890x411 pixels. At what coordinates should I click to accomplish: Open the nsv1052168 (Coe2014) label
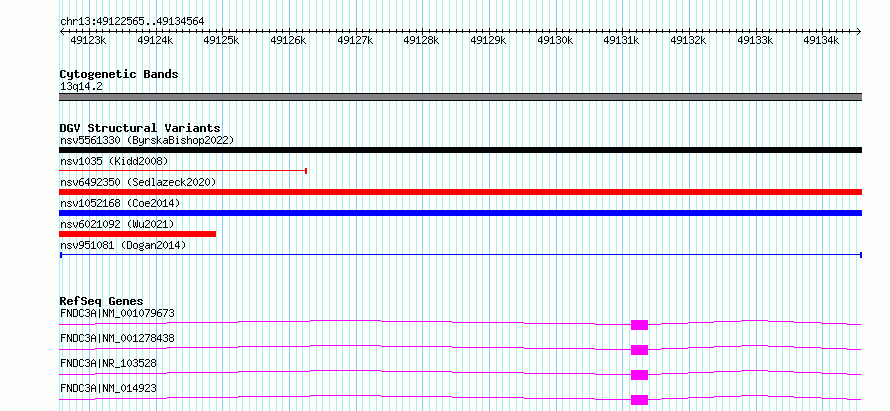point(120,203)
